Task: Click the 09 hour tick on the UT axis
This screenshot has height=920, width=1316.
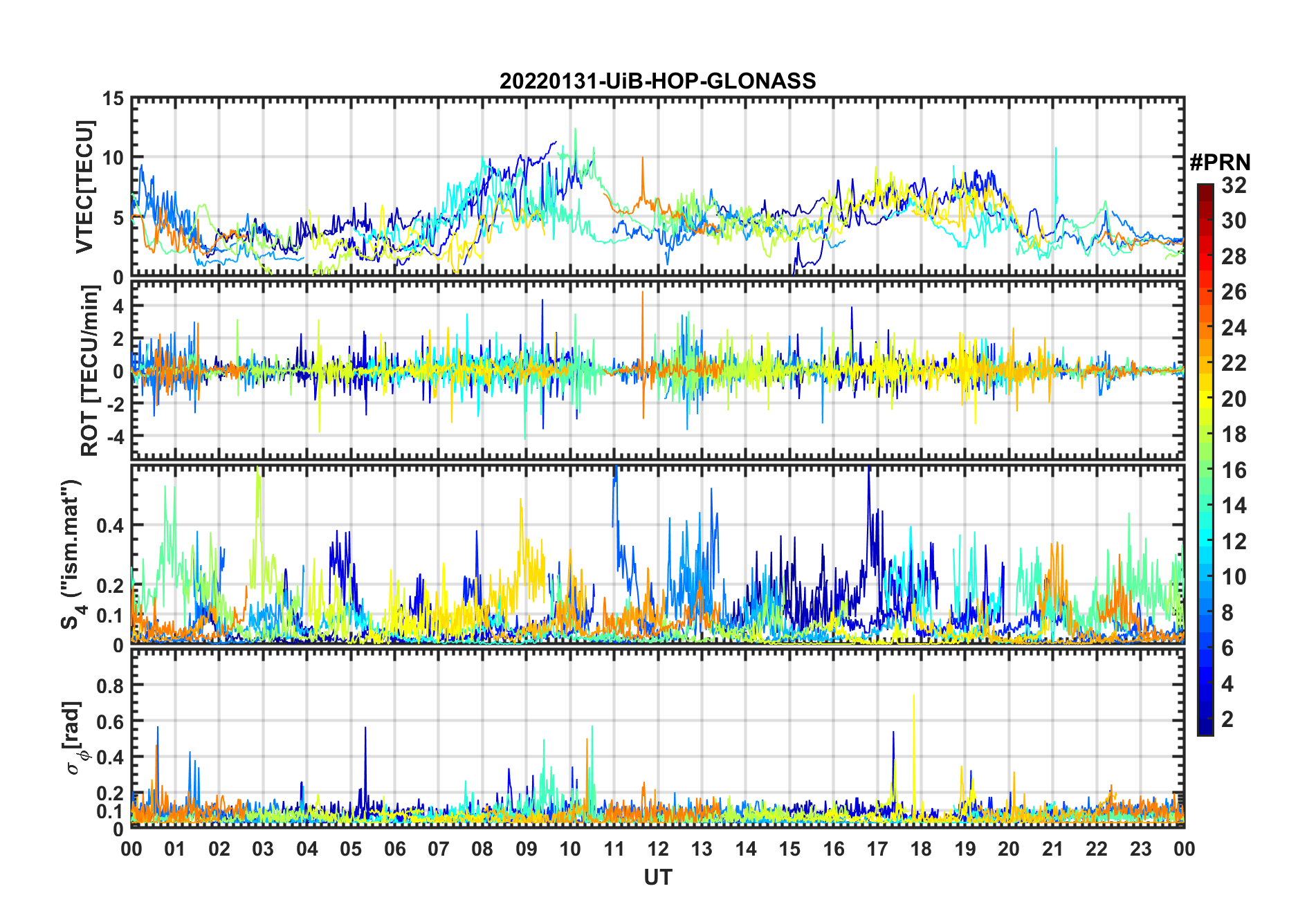Action: [x=527, y=849]
